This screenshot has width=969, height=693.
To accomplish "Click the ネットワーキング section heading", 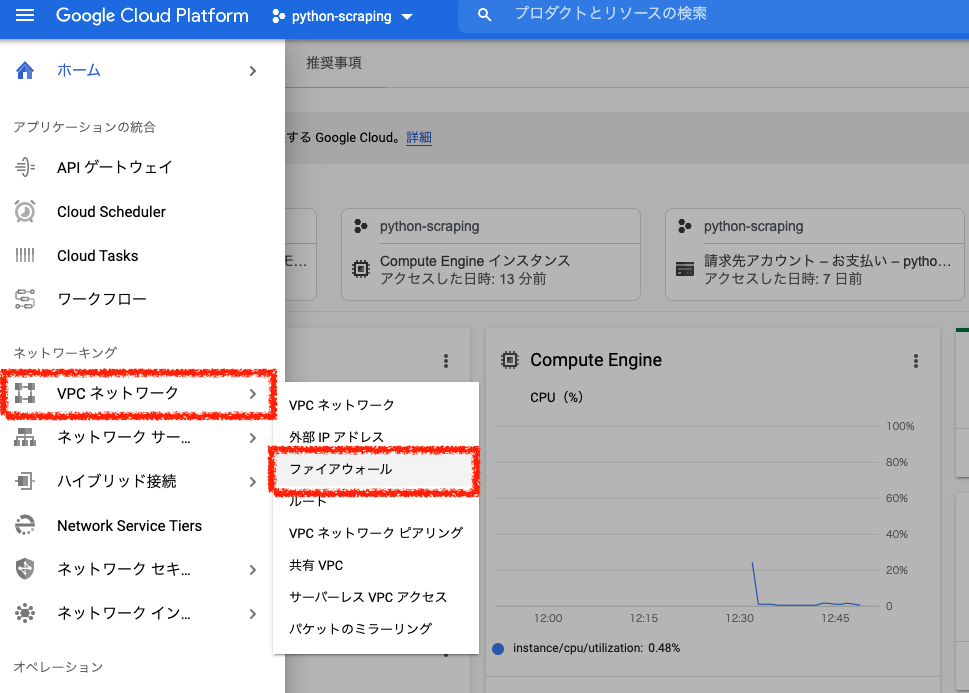I will [x=65, y=353].
